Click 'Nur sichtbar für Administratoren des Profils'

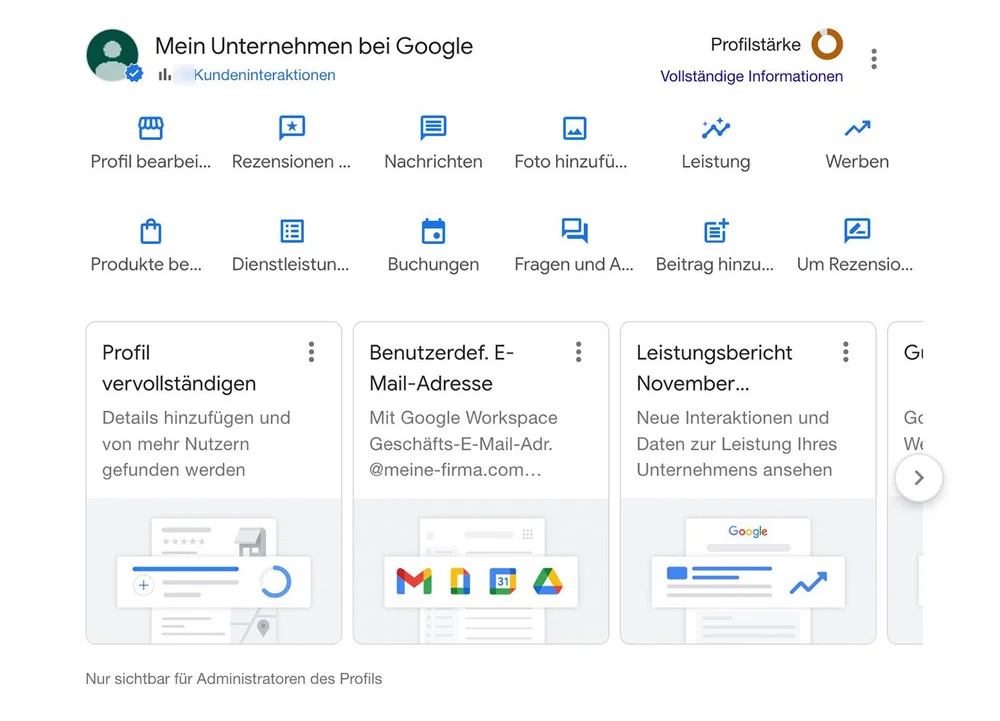tap(234, 679)
